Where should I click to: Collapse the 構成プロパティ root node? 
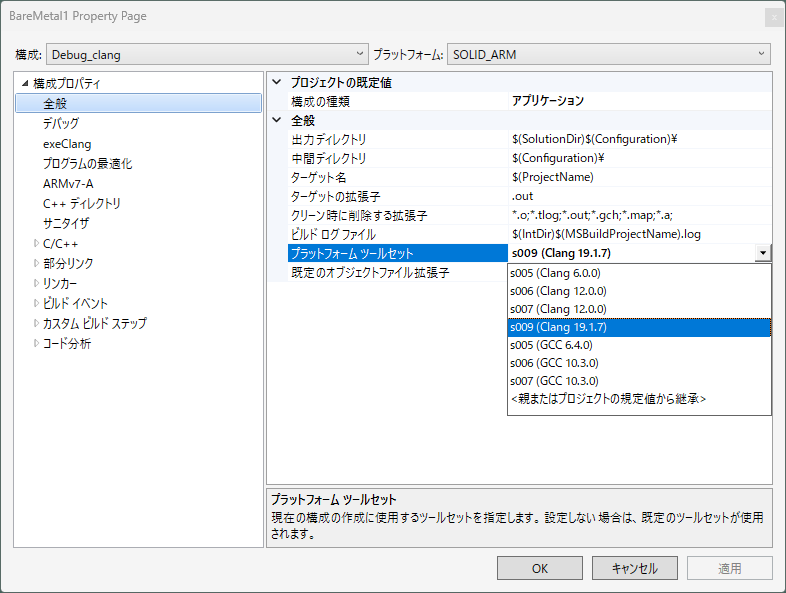click(25, 84)
